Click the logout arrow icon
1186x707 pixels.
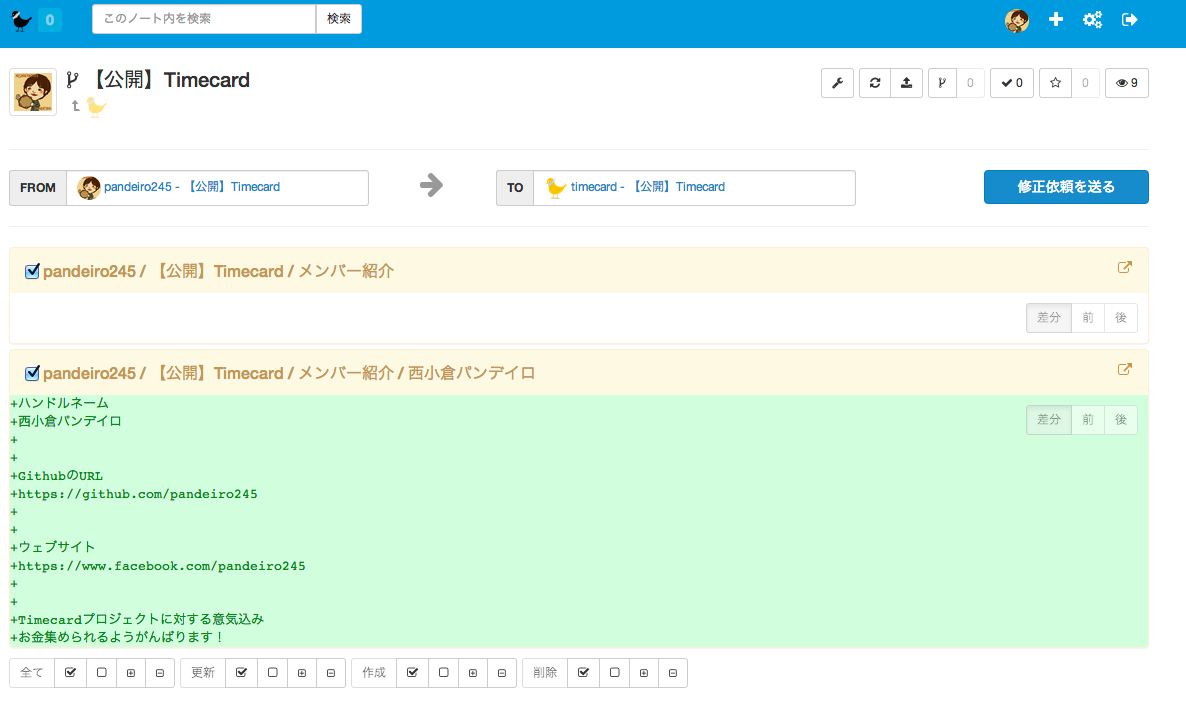coord(1129,20)
